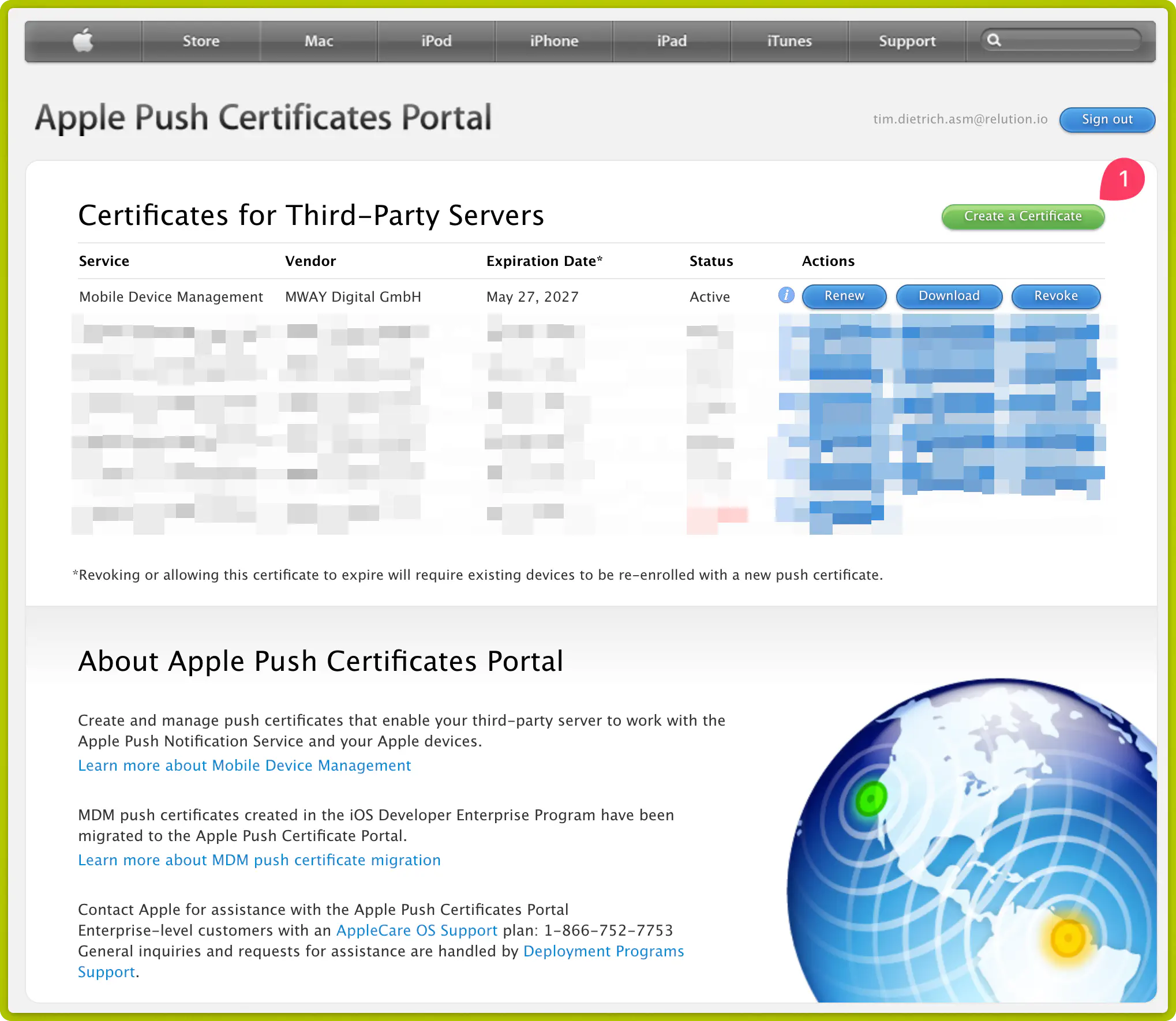1176x1021 pixels.
Task: Click the Service column header
Action: [x=104, y=261]
